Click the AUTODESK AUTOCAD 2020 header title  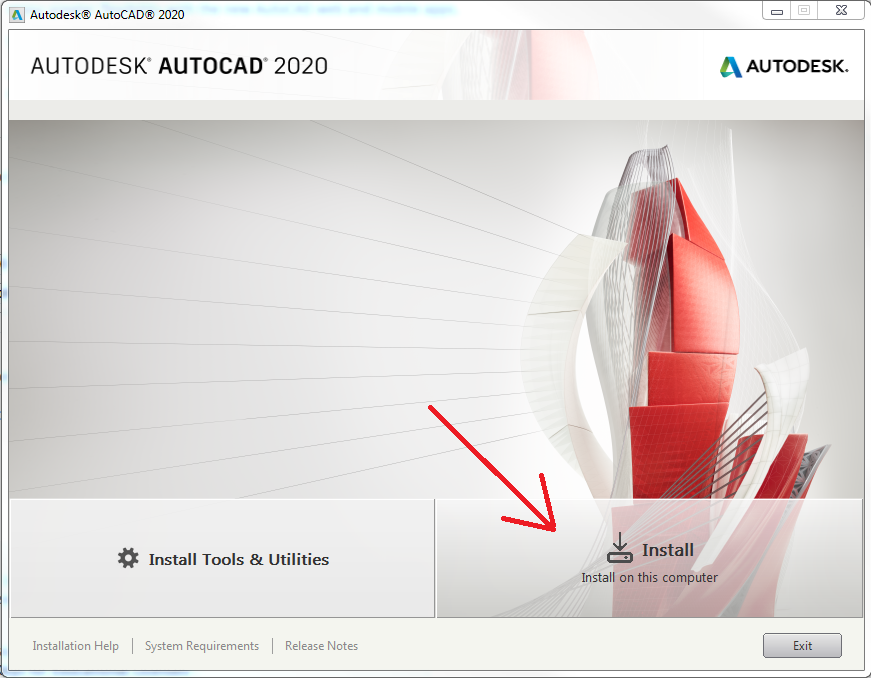click(179, 66)
